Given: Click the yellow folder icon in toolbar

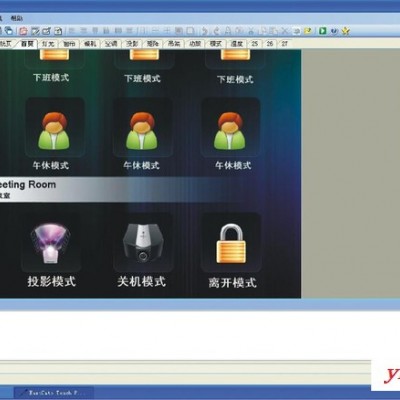Looking at the screenshot, I should click(308, 31).
